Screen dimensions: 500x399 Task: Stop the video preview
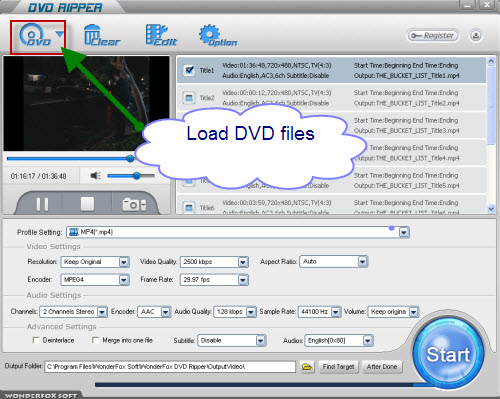[87, 204]
